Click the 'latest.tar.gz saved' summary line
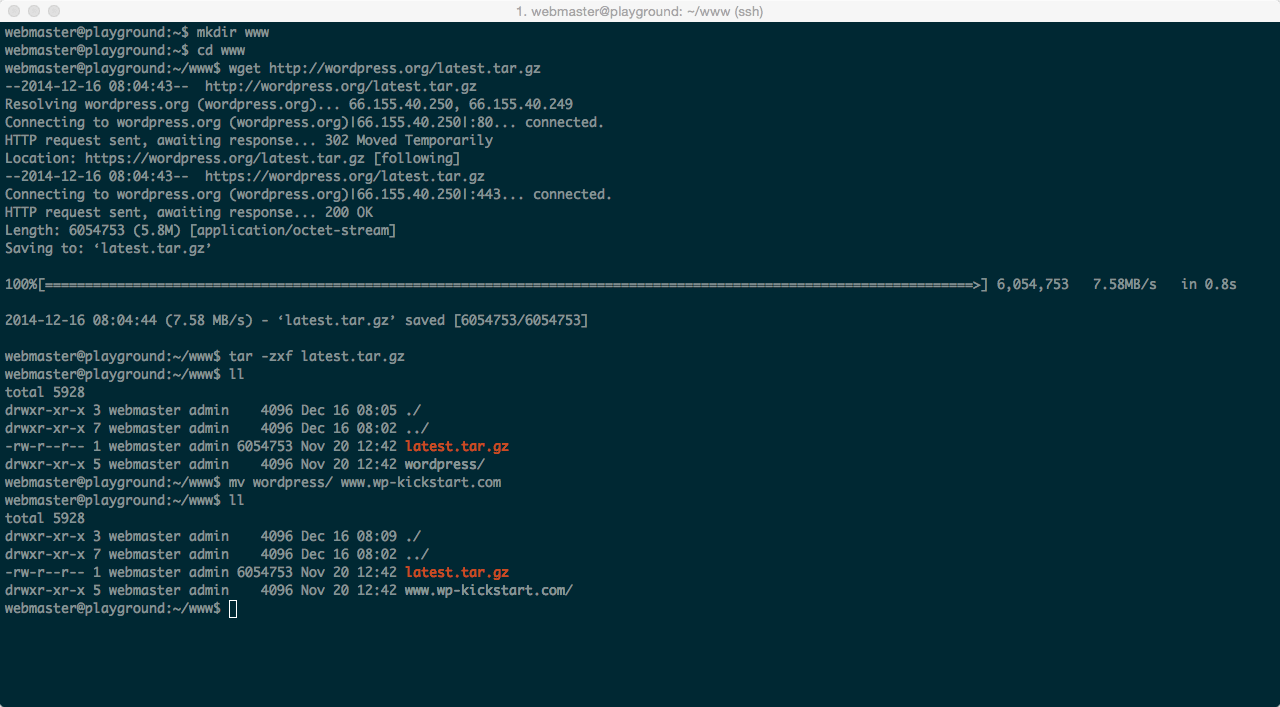1280x707 pixels. (x=297, y=320)
